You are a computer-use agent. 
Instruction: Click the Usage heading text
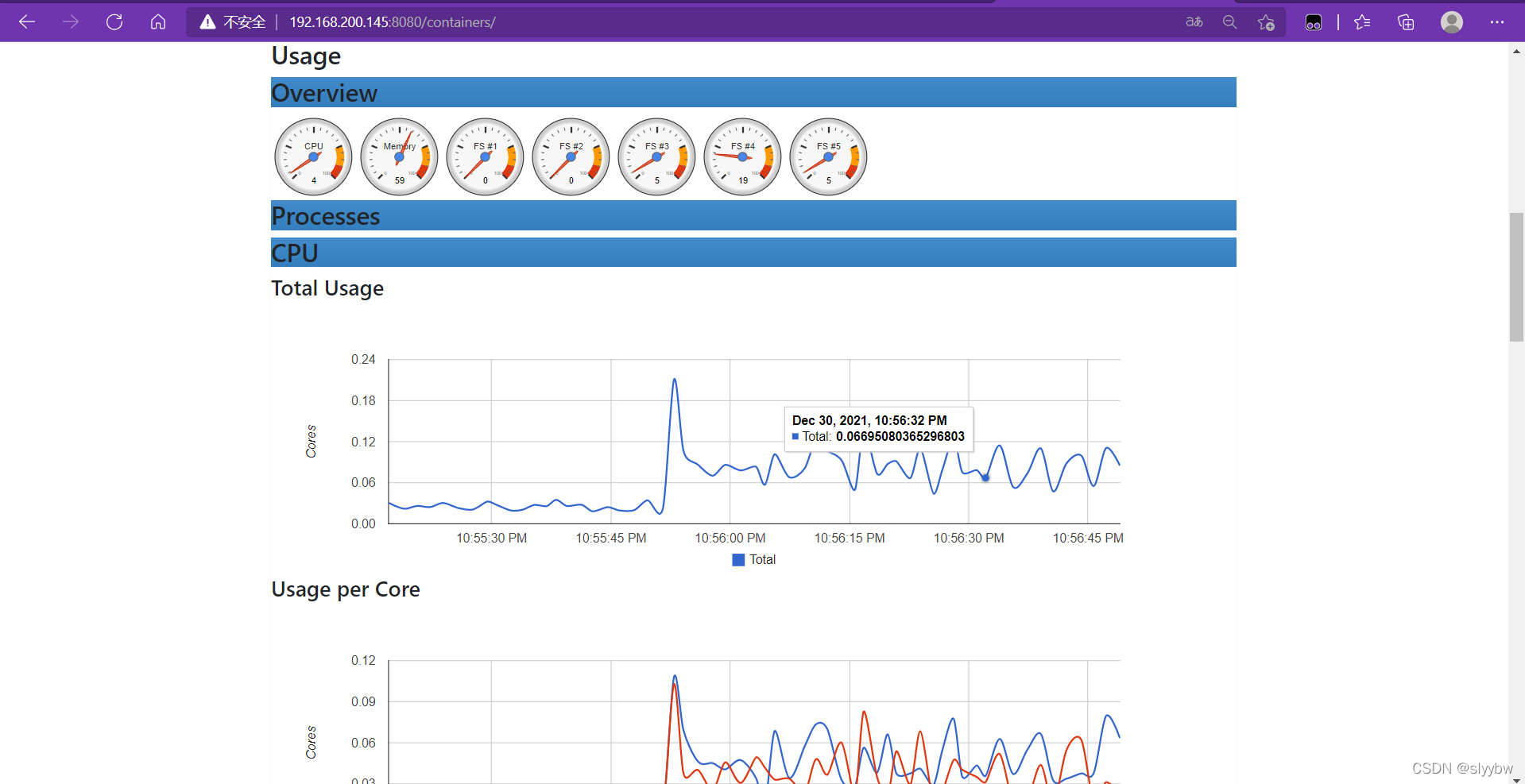click(306, 56)
